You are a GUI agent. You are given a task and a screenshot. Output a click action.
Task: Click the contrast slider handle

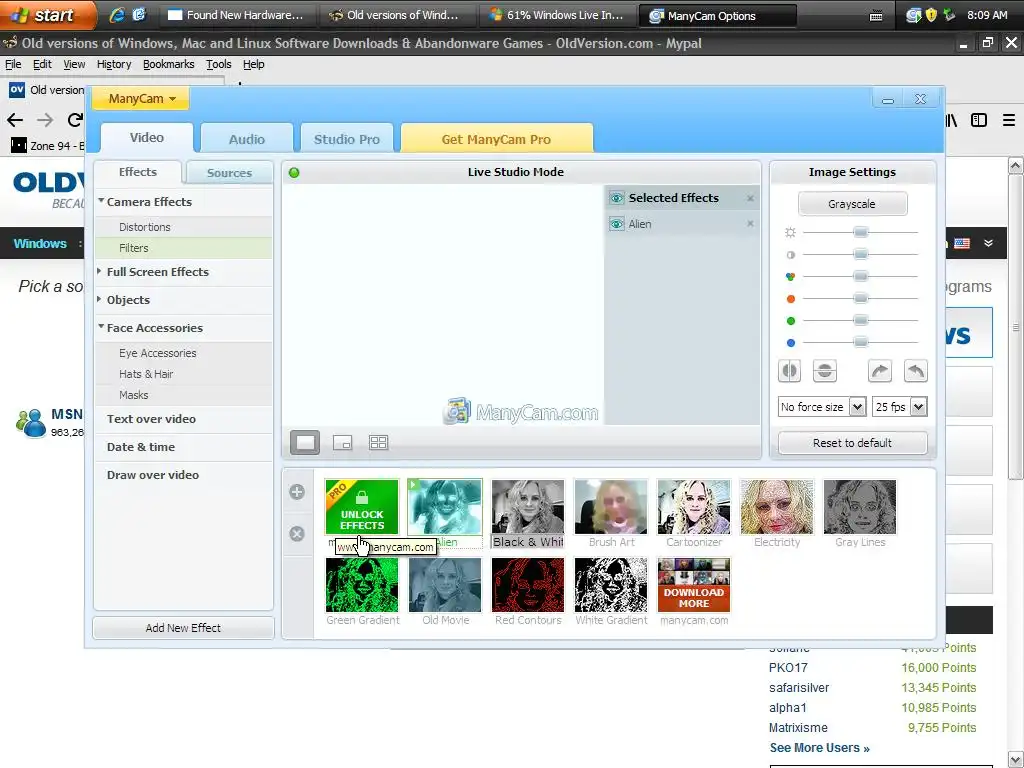[x=861, y=254]
